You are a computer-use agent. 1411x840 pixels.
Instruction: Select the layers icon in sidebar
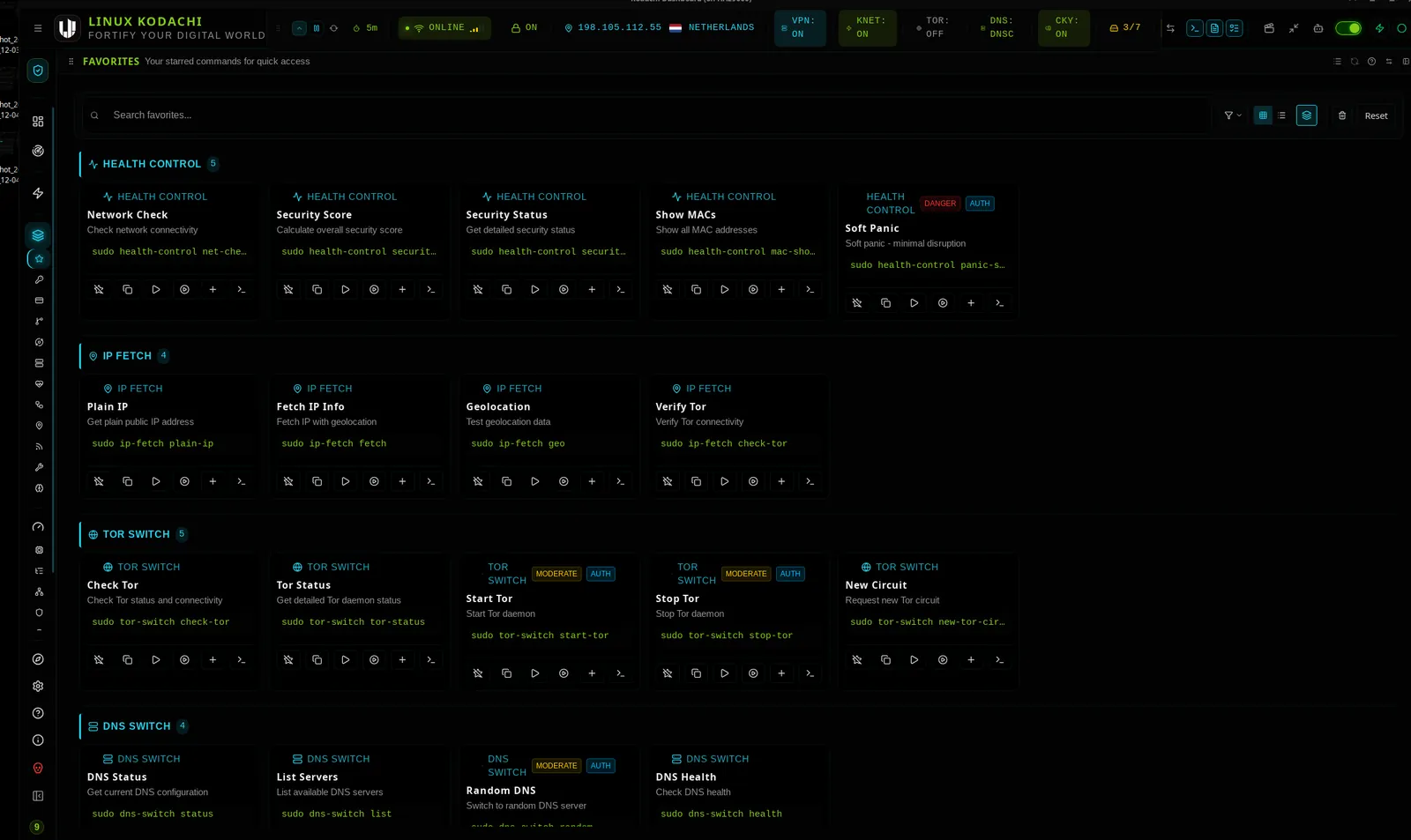[38, 235]
